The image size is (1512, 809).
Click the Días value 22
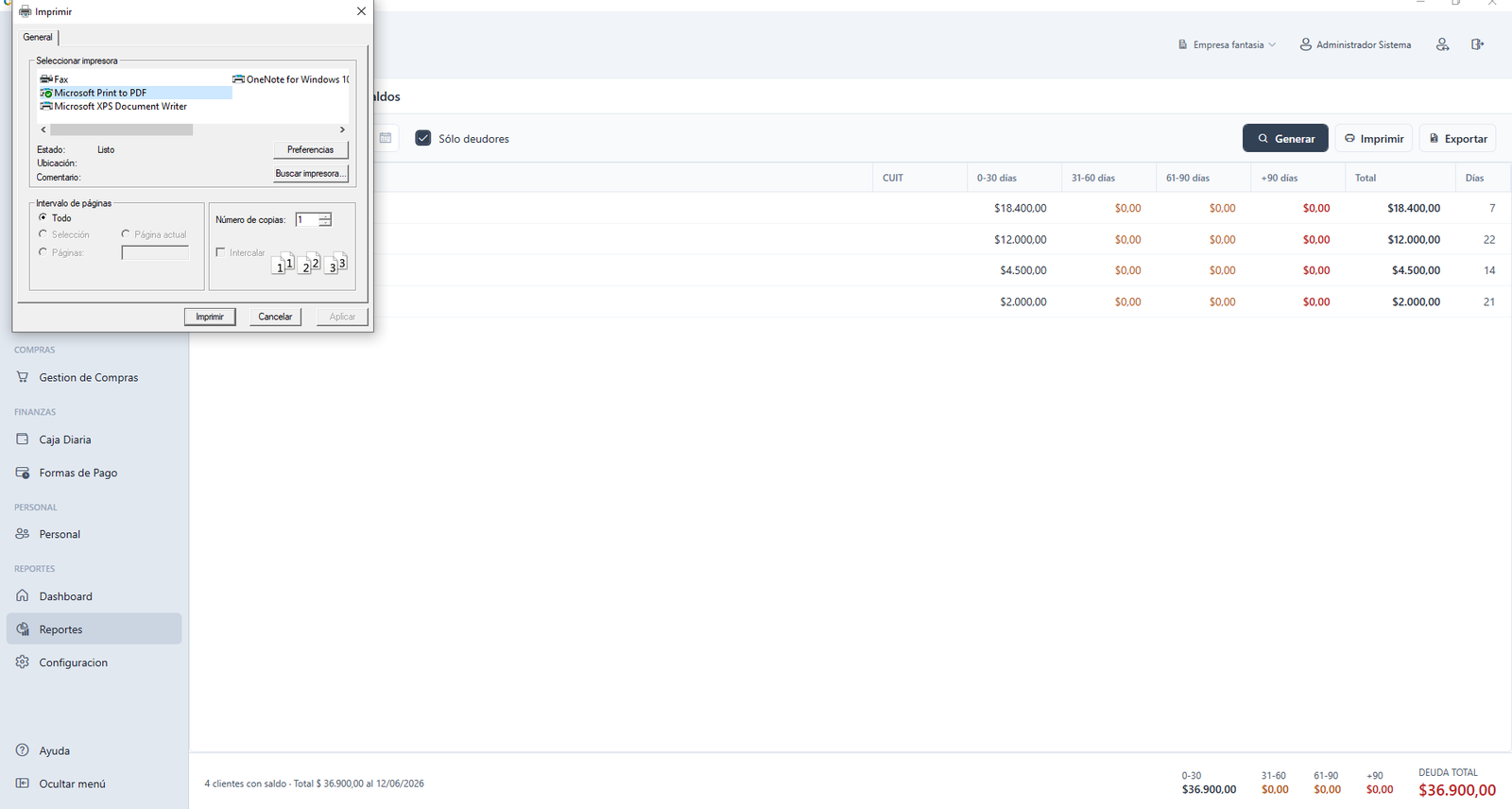[1489, 239]
